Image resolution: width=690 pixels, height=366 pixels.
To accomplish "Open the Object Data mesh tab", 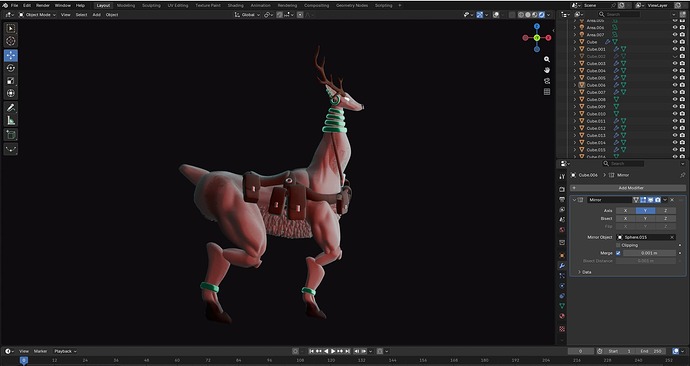I will click(x=562, y=306).
